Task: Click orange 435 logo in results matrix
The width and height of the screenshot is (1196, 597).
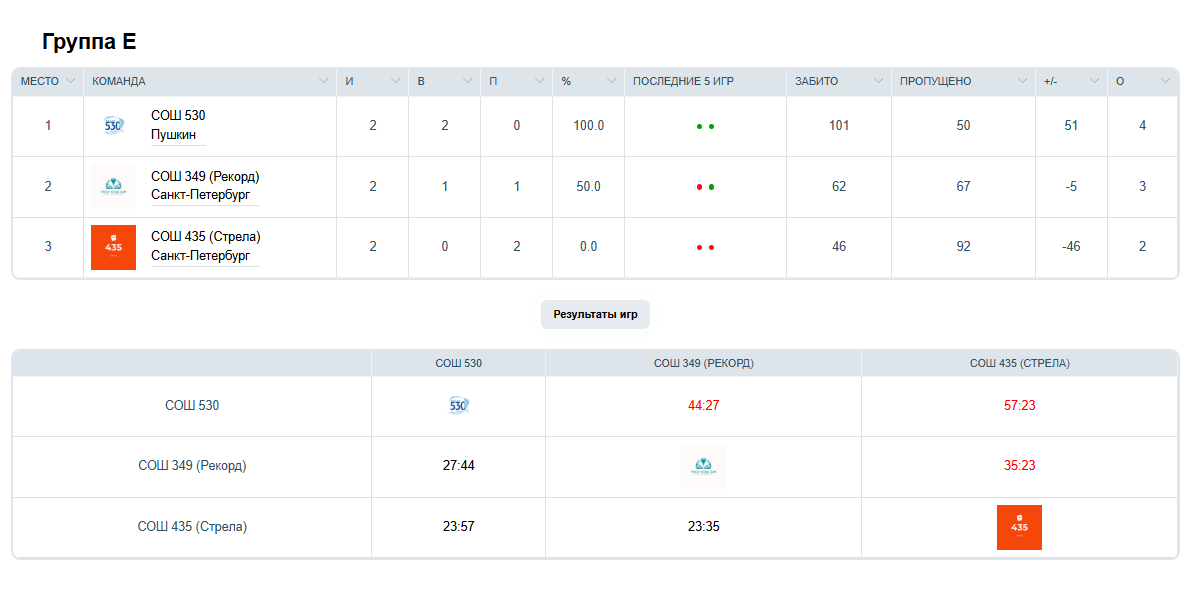Action: click(1019, 527)
